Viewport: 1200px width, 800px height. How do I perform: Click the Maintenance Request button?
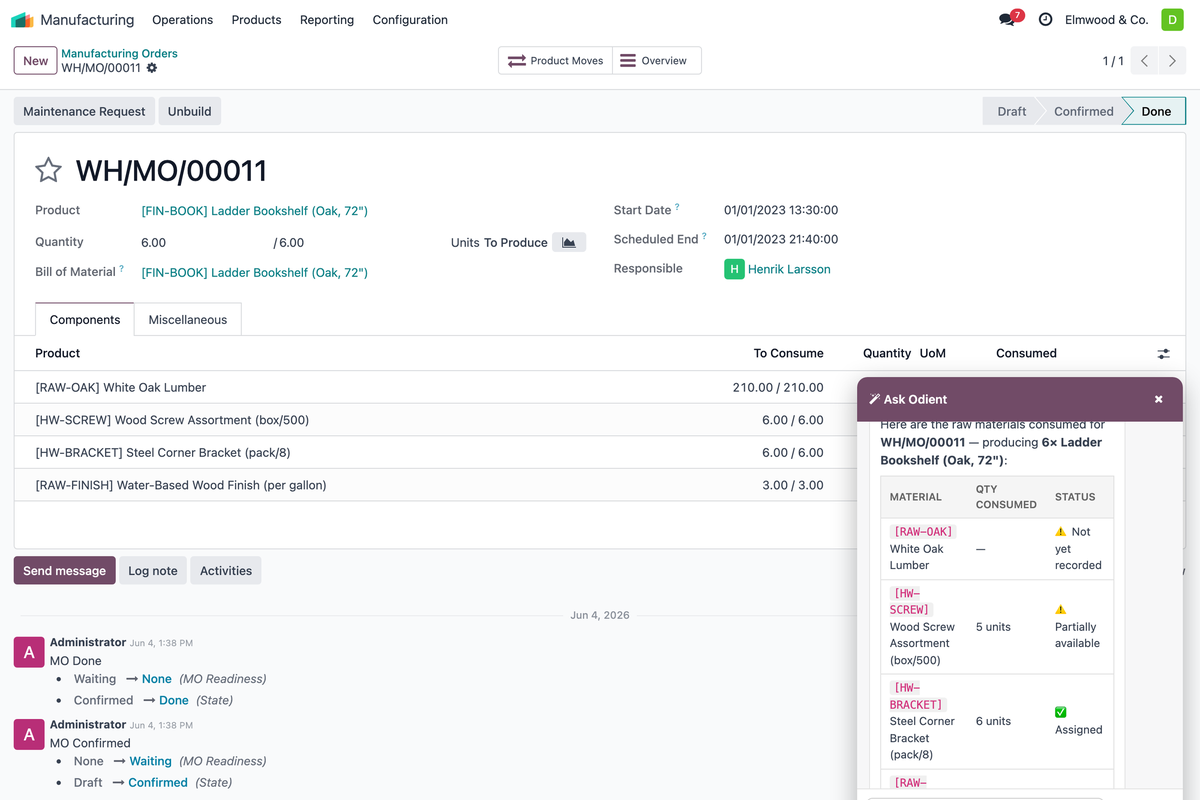84,112
